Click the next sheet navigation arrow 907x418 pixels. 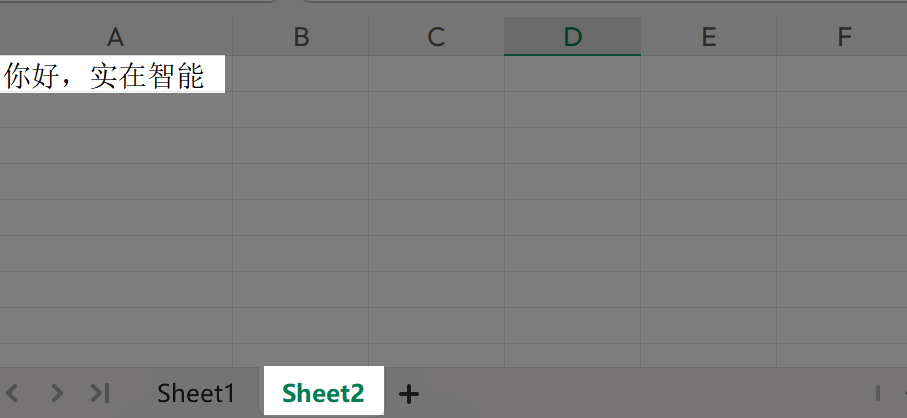(57, 393)
